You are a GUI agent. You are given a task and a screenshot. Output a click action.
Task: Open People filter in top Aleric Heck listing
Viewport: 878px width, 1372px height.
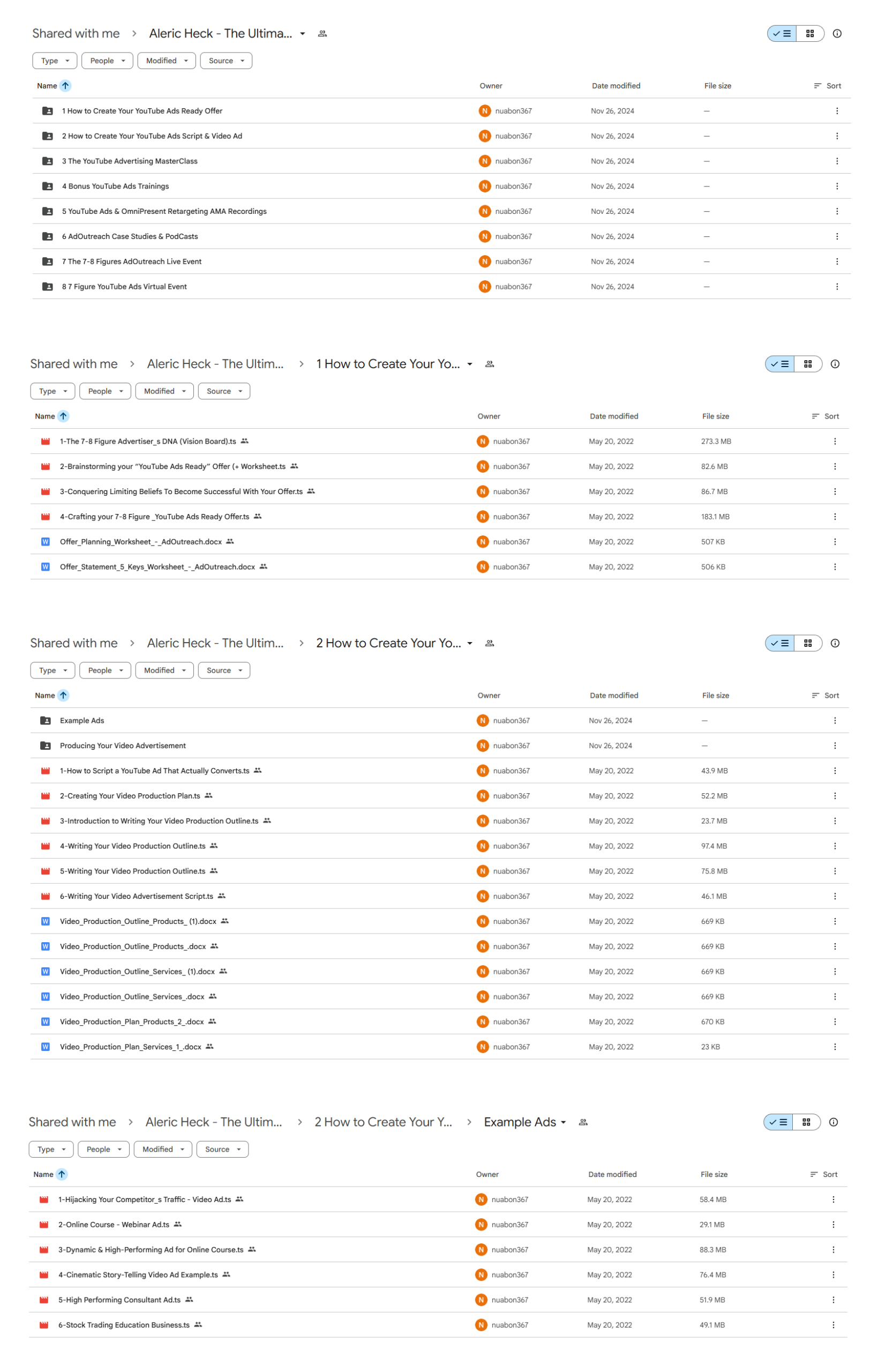click(107, 61)
